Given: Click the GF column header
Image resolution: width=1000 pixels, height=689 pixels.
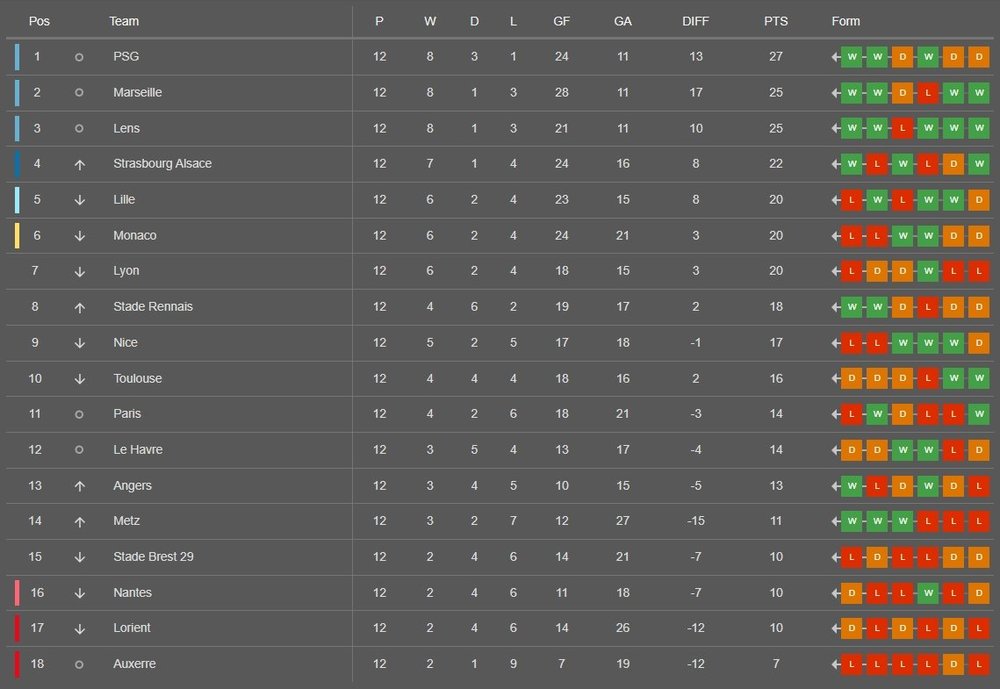Looking at the screenshot, I should (562, 21).
